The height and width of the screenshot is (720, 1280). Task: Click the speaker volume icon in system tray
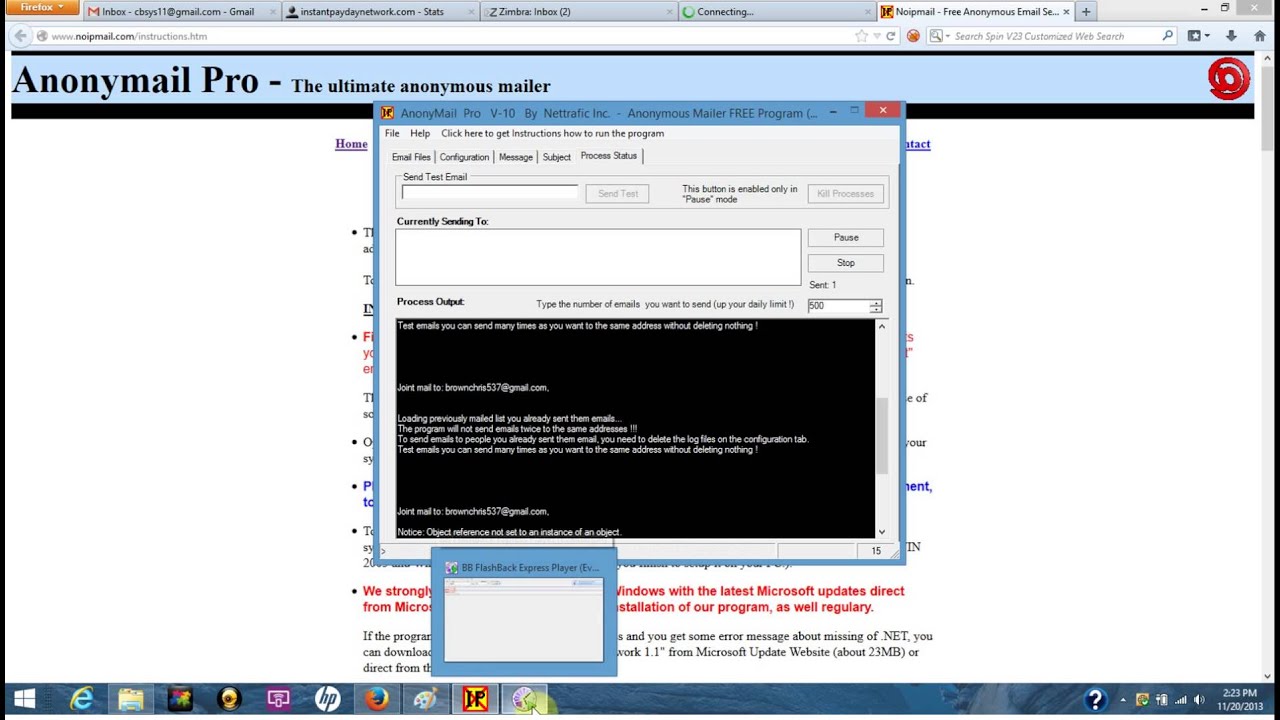1199,700
